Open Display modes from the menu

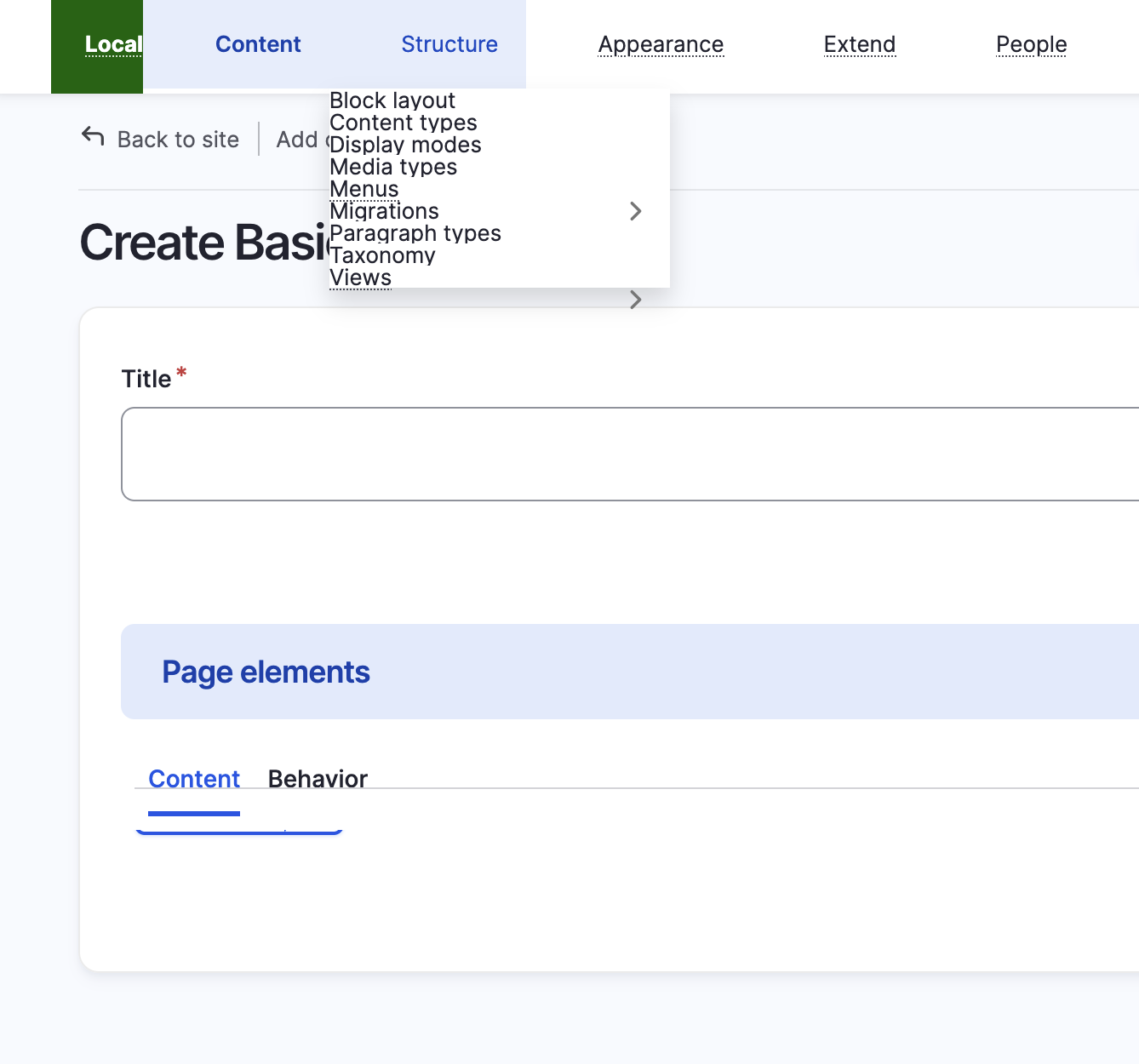pos(406,145)
